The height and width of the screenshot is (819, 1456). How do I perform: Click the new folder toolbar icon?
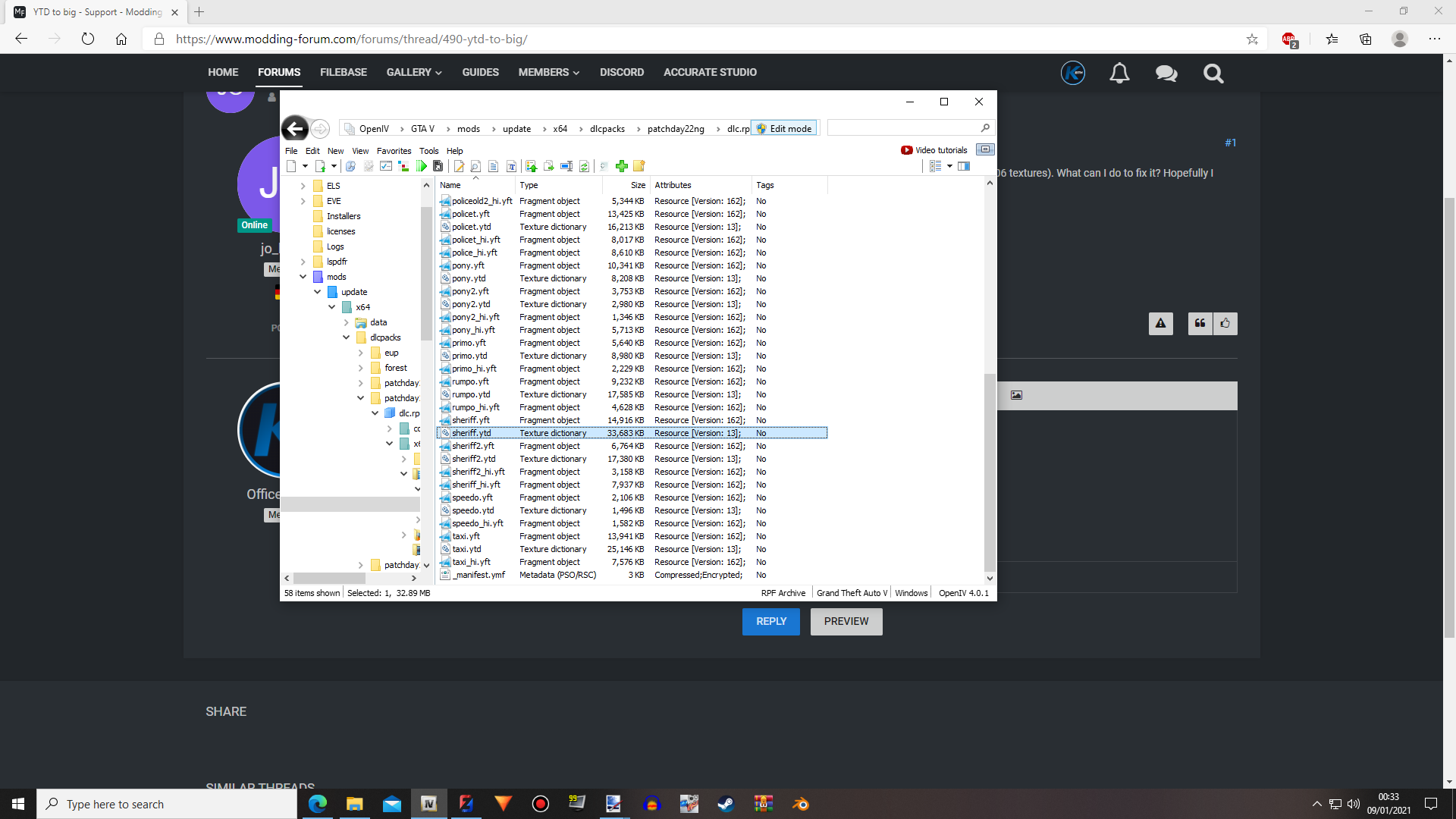point(639,166)
